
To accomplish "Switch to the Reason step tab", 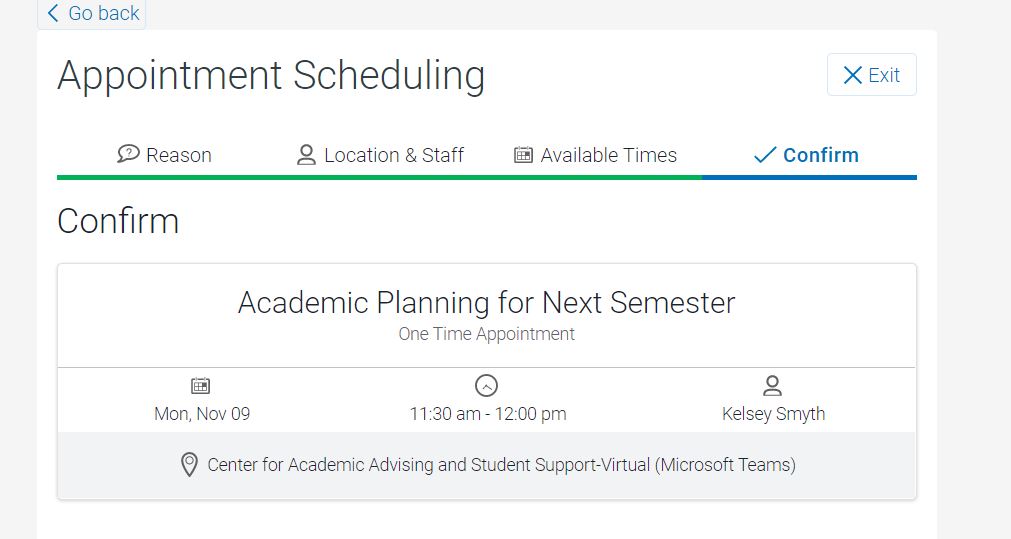I will pos(164,155).
